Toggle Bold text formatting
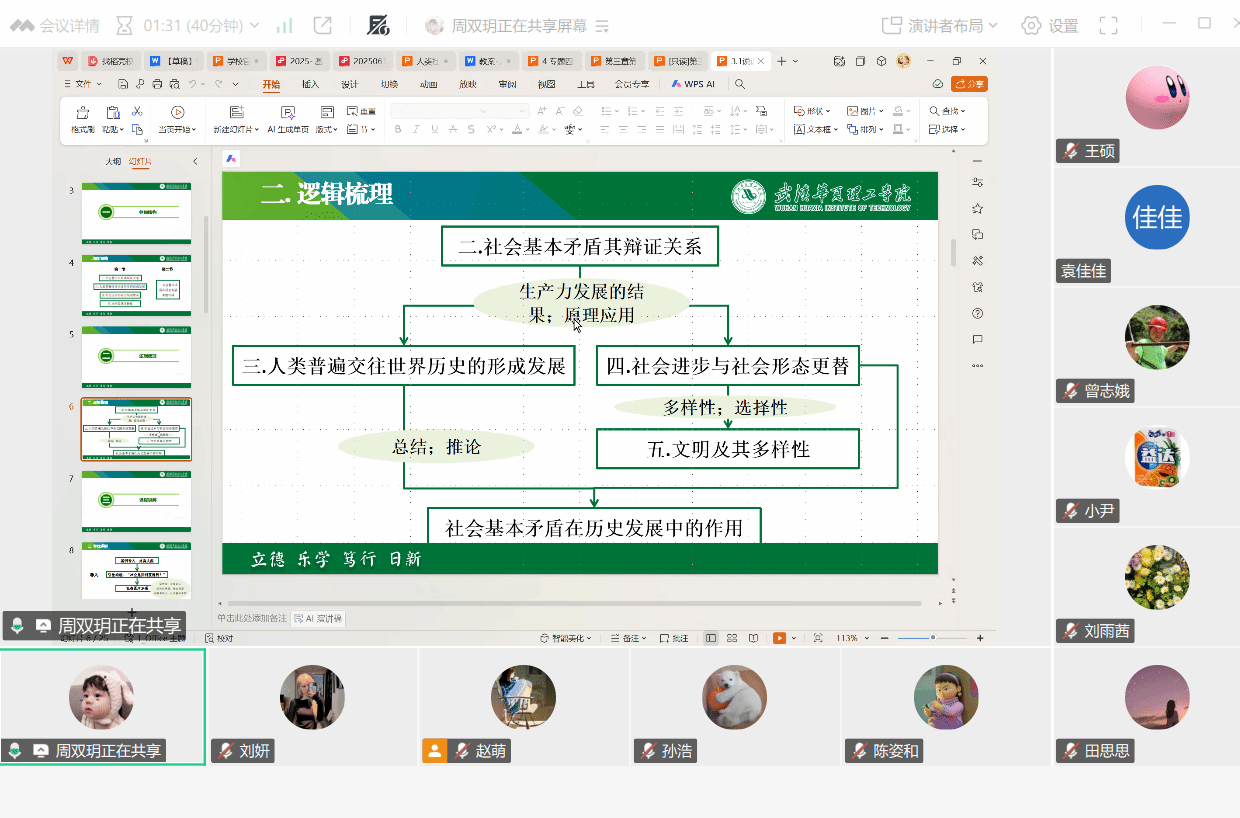This screenshot has width=1240, height=818. click(398, 130)
